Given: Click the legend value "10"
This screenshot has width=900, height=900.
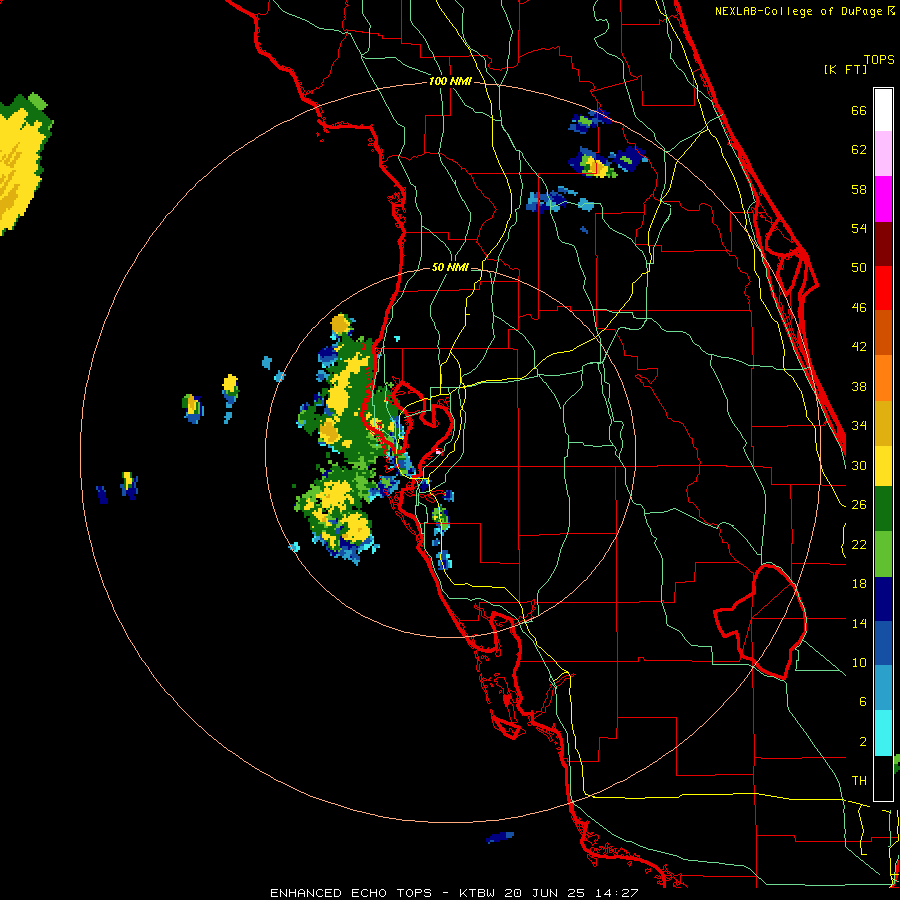Looking at the screenshot, I should [x=859, y=662].
